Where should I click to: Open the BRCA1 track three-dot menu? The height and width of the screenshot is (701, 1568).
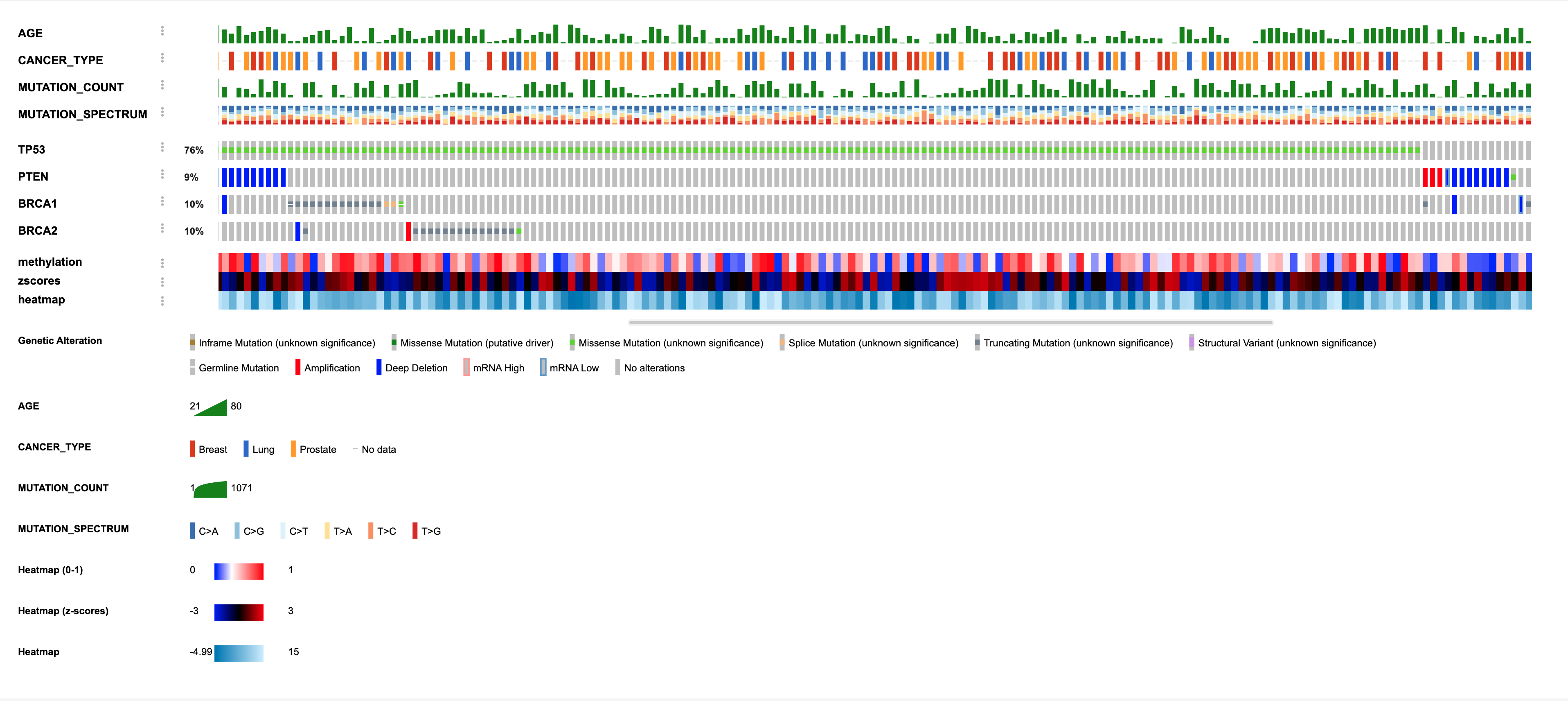(162, 201)
